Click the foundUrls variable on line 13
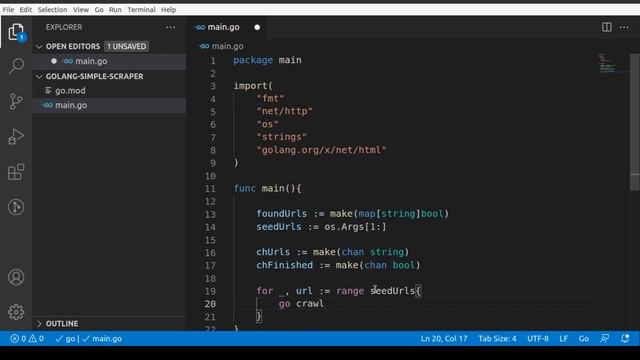Viewport: 640px width, 360px height. pyautogui.click(x=282, y=214)
